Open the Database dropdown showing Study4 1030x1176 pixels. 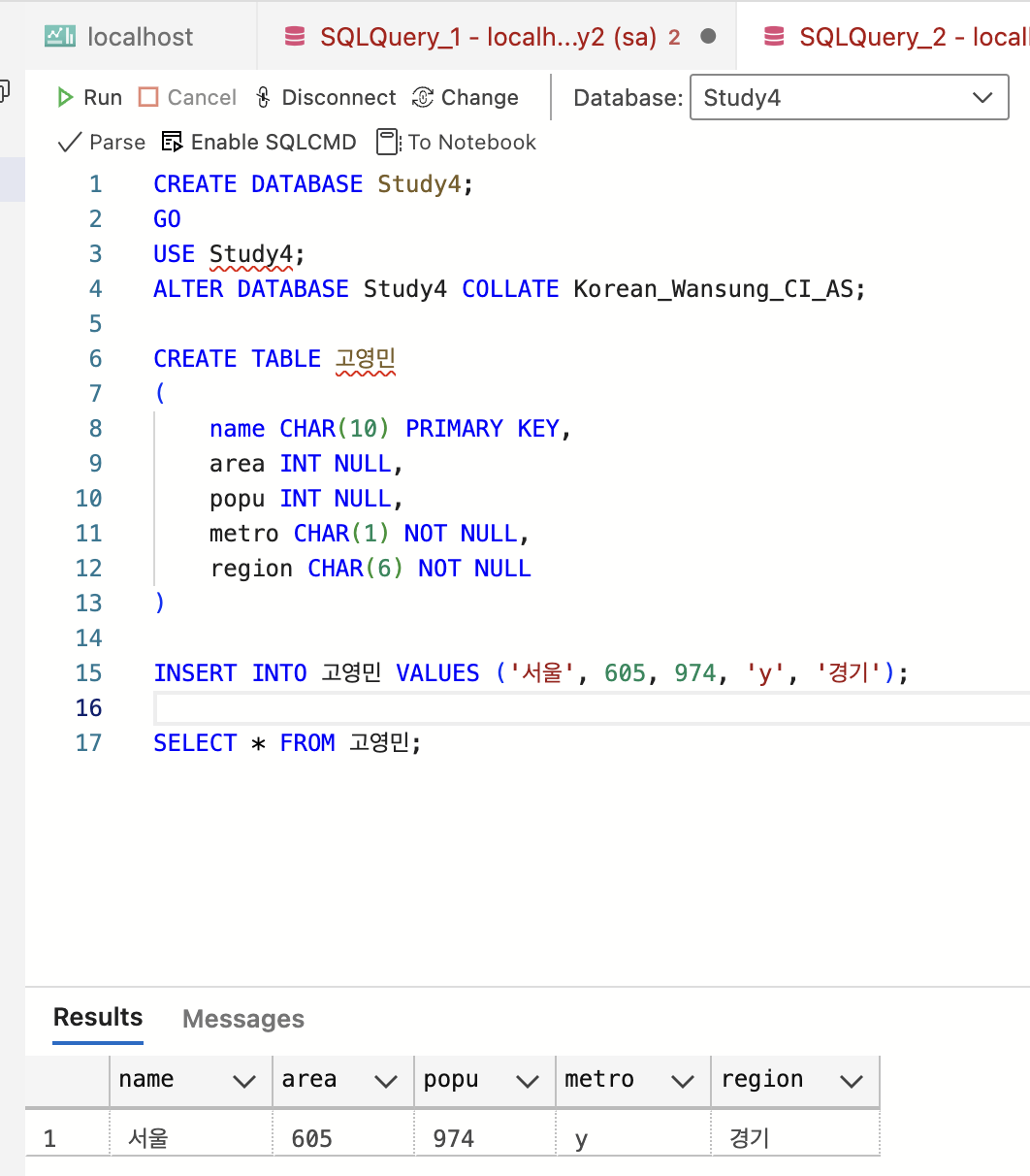pyautogui.click(x=849, y=97)
